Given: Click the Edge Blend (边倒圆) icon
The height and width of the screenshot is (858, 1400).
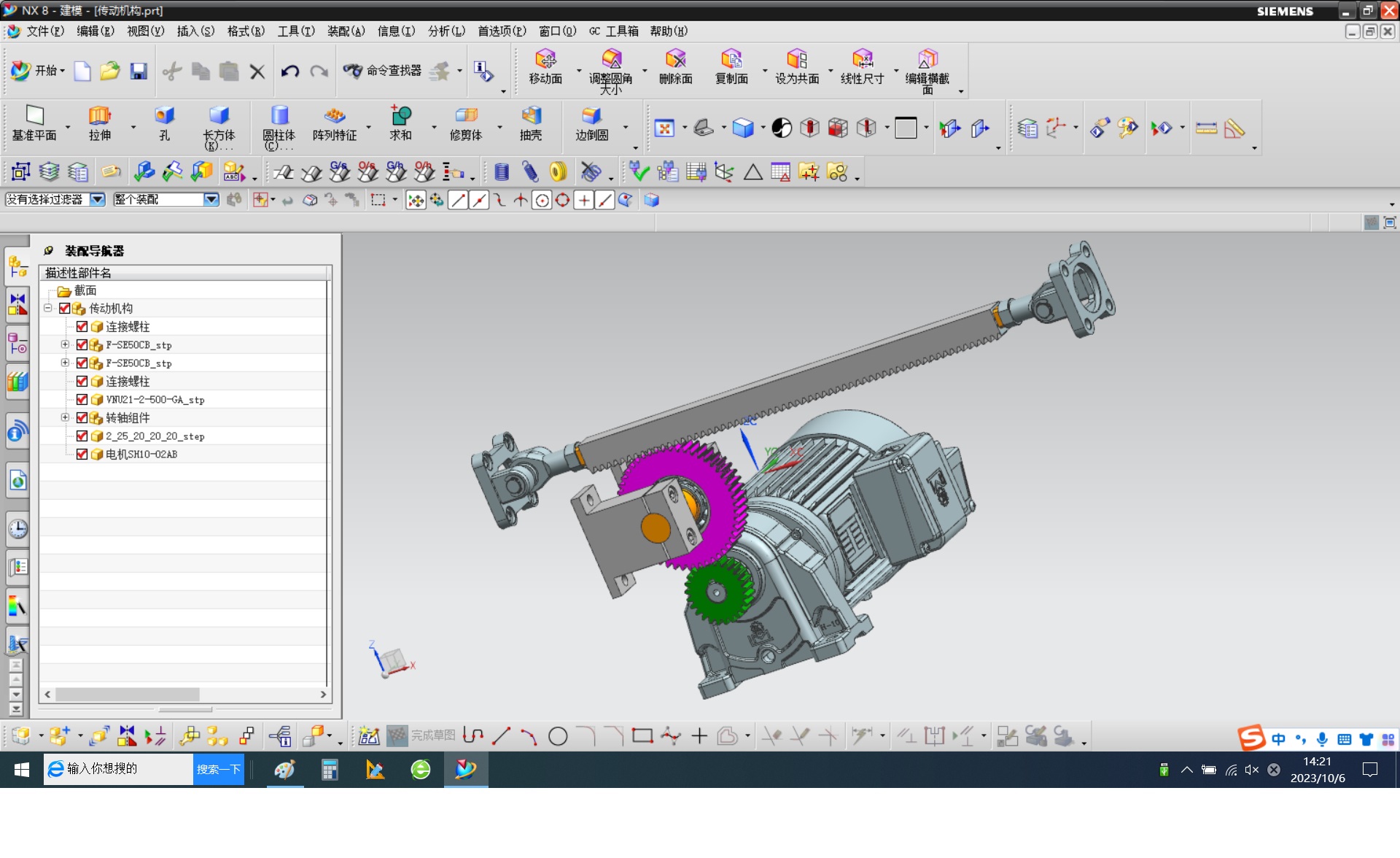Looking at the screenshot, I should (x=591, y=116).
